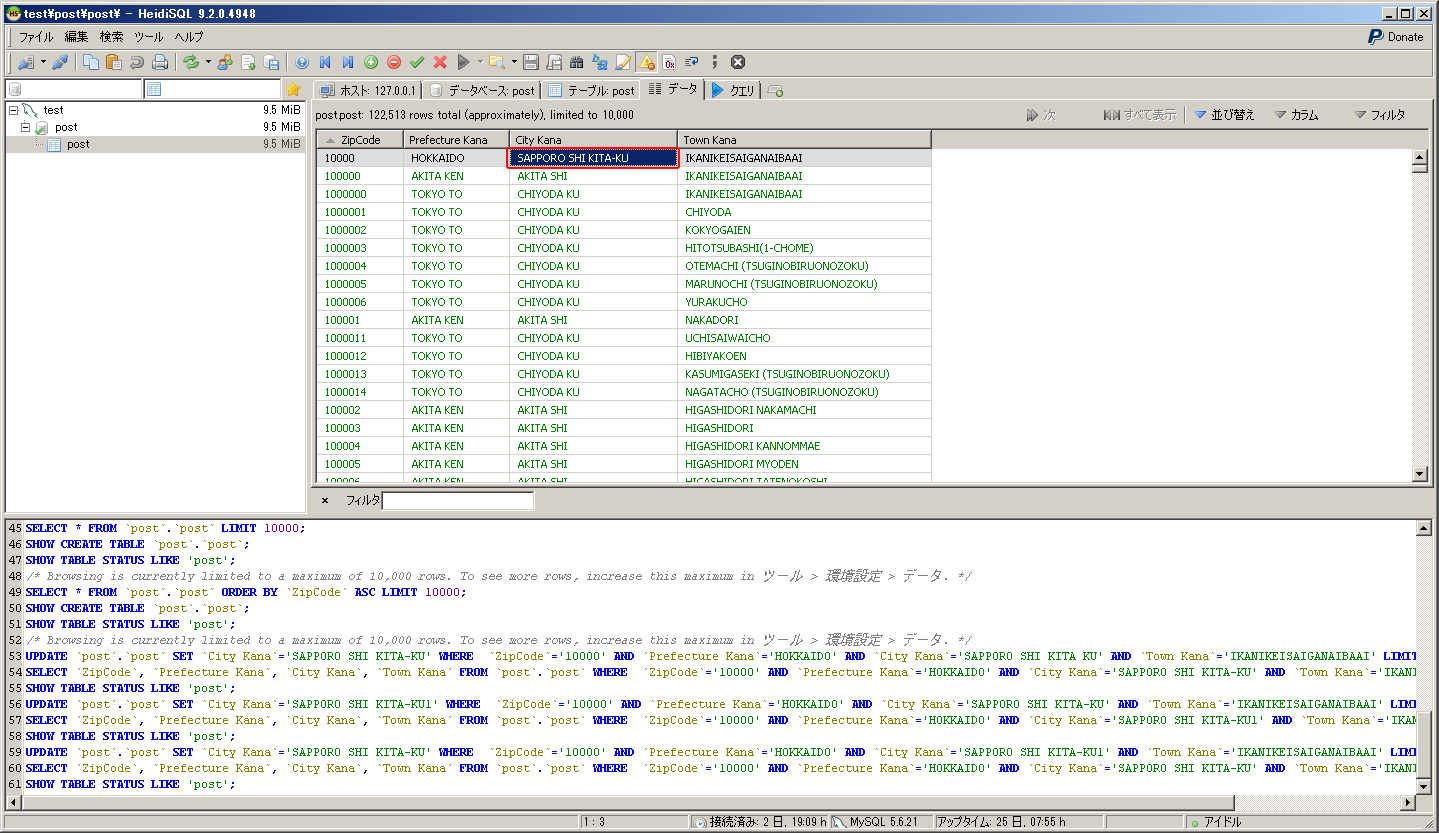Toggle the binary 0x hex display button
The width and height of the screenshot is (1439, 833).
coord(669,62)
